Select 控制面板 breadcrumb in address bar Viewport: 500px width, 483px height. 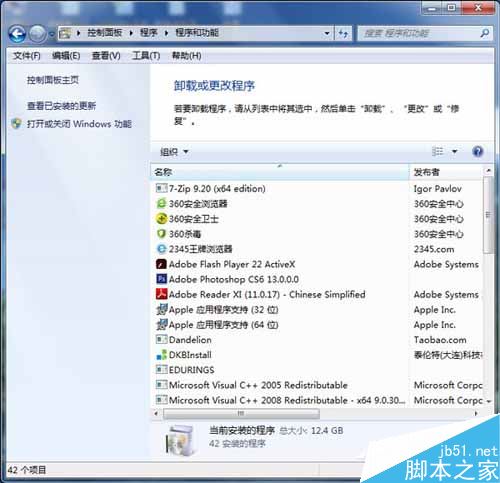click(x=105, y=33)
